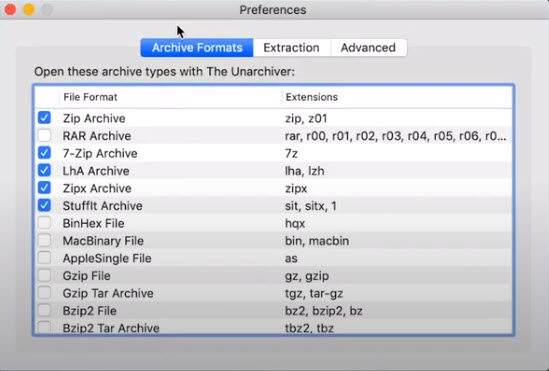Close the Preferences window

click(x=11, y=9)
